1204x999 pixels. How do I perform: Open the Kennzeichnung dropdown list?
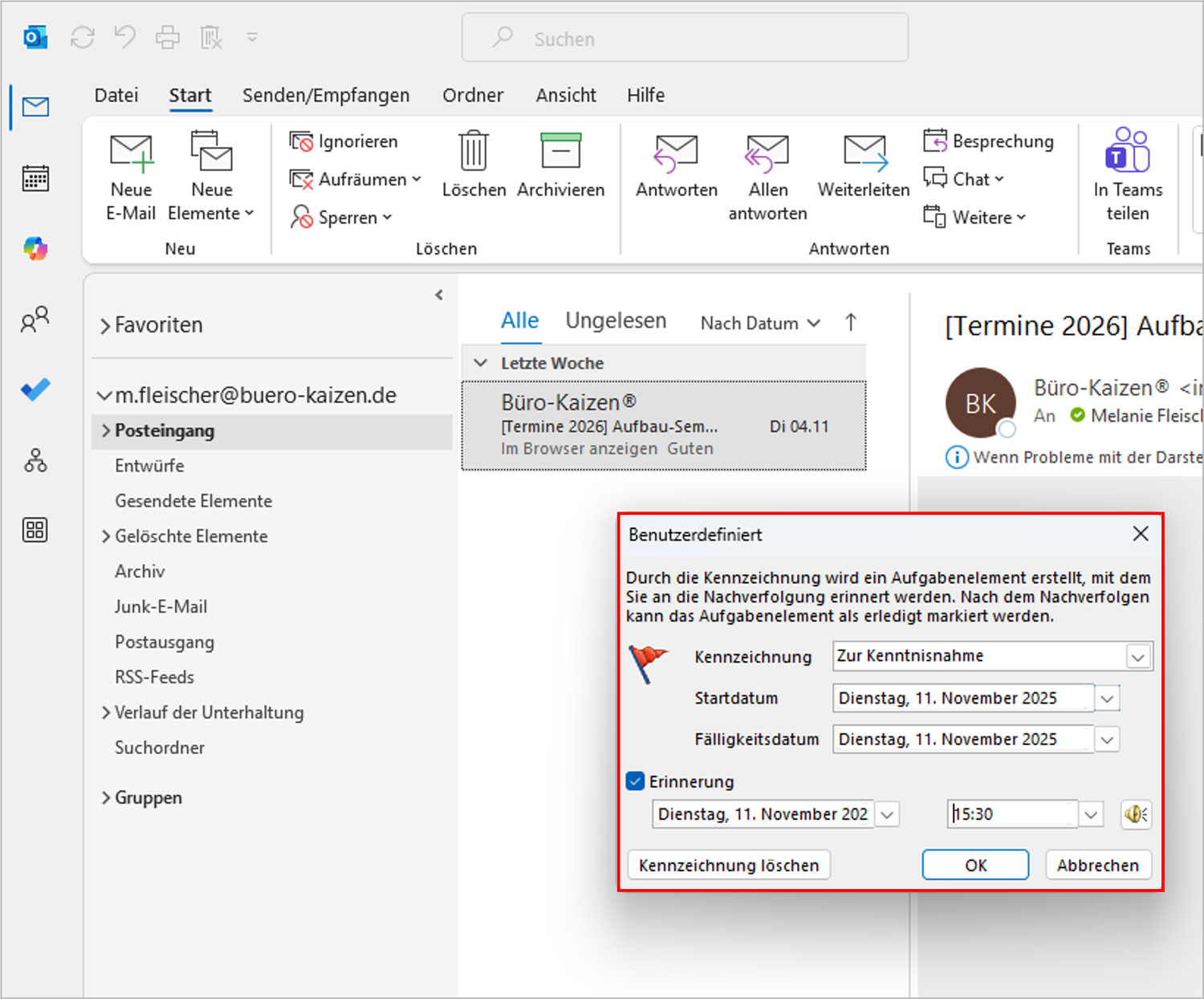[1137, 656]
